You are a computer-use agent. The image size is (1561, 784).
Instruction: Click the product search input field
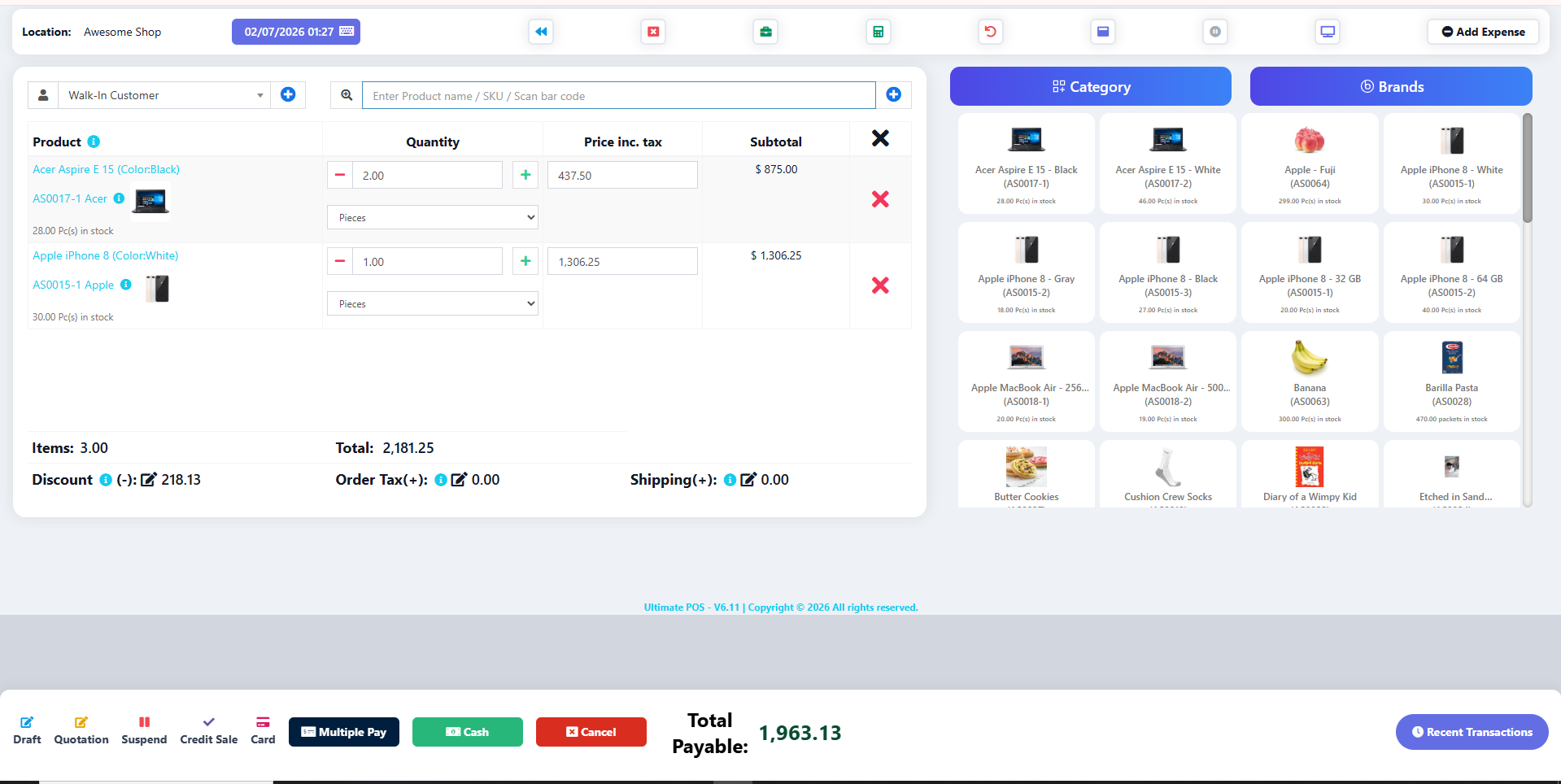click(618, 95)
